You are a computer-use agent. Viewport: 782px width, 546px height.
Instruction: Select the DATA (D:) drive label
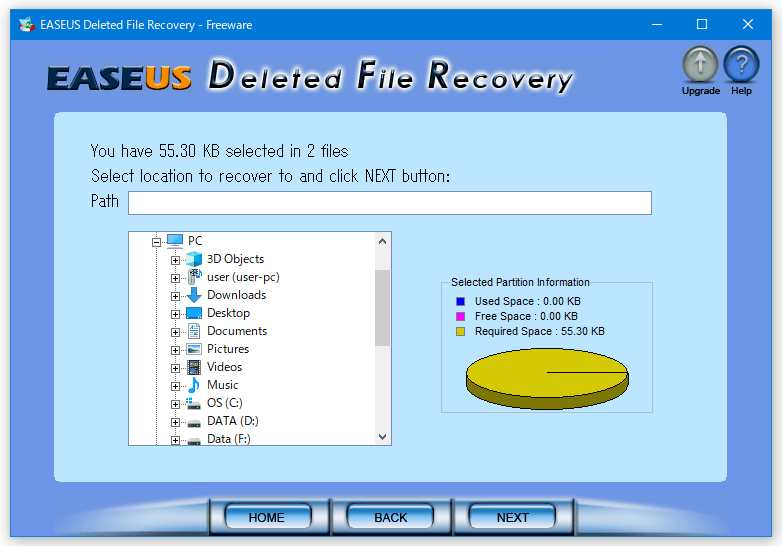click(x=232, y=421)
